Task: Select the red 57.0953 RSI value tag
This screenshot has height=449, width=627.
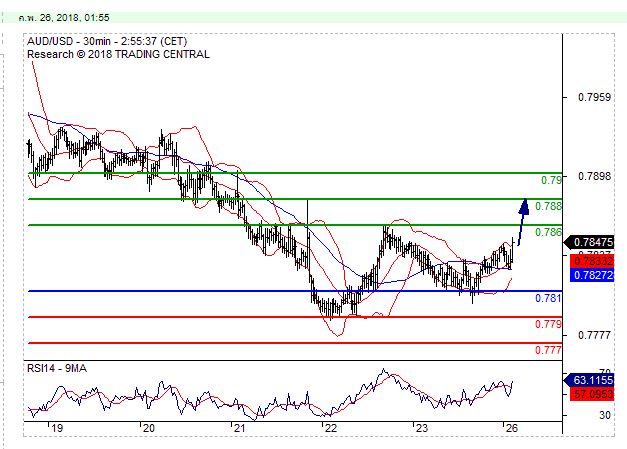Action: (x=592, y=394)
